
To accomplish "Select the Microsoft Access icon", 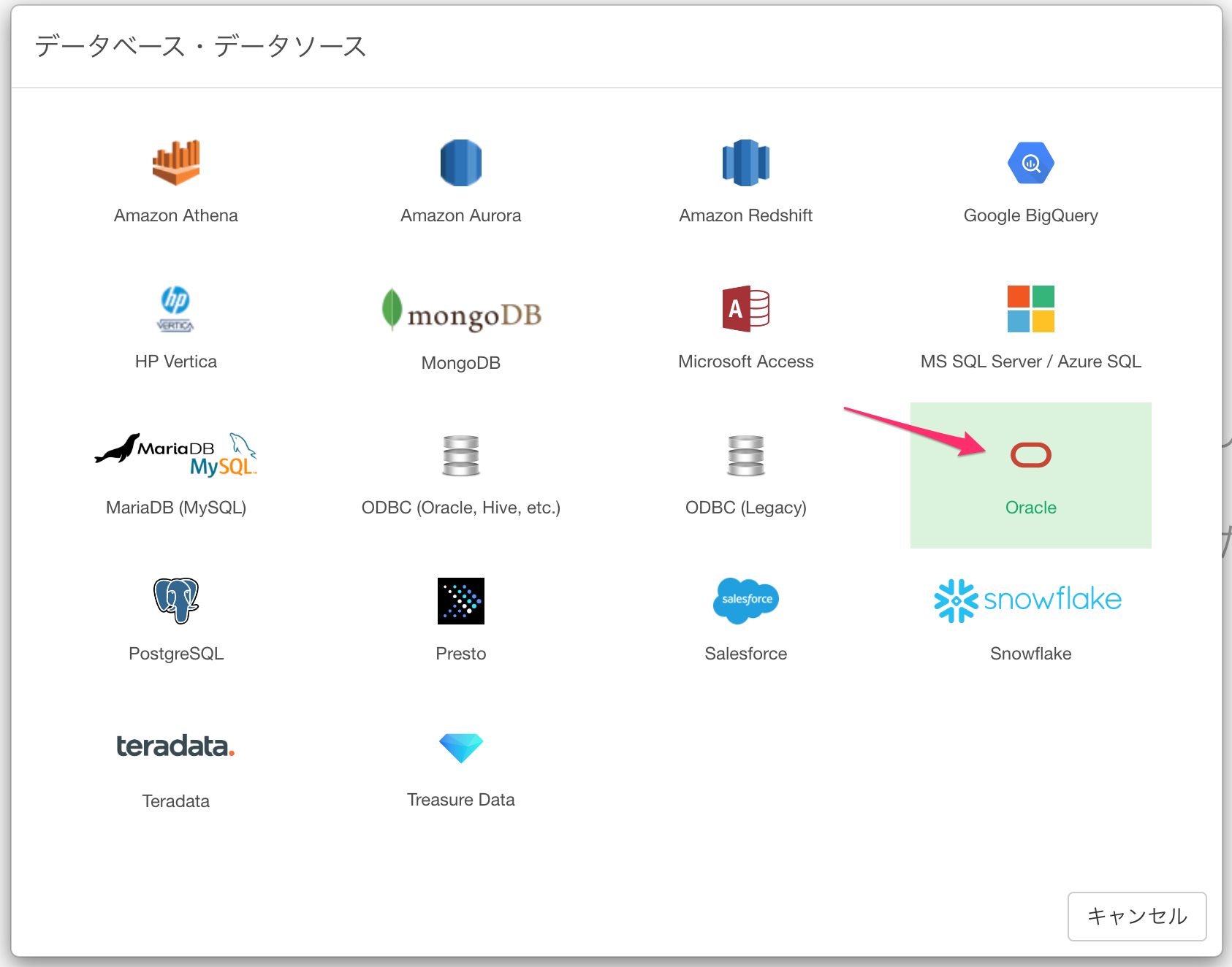I will [x=746, y=309].
